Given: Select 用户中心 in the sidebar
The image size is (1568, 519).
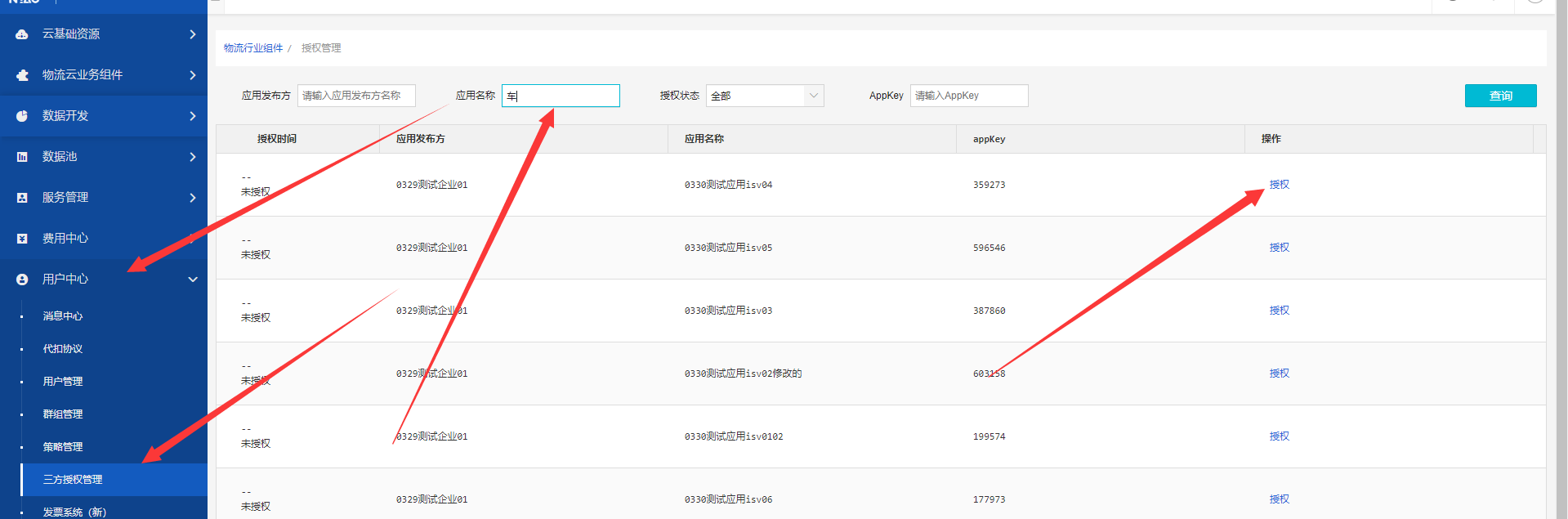Looking at the screenshot, I should point(104,280).
